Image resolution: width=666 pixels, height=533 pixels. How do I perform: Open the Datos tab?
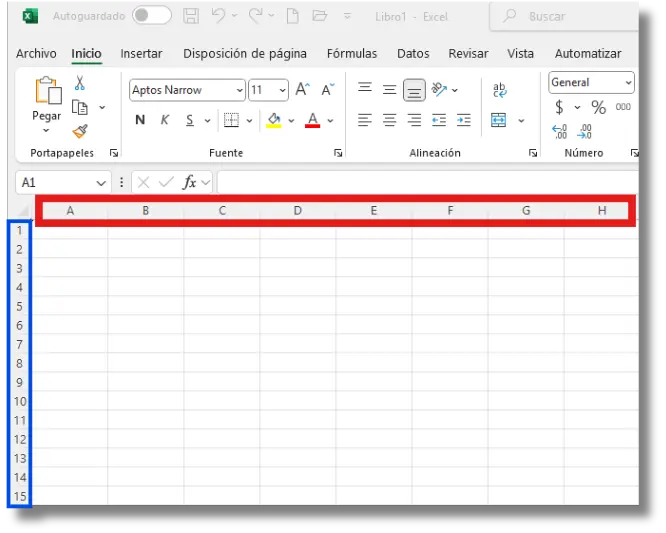413,54
